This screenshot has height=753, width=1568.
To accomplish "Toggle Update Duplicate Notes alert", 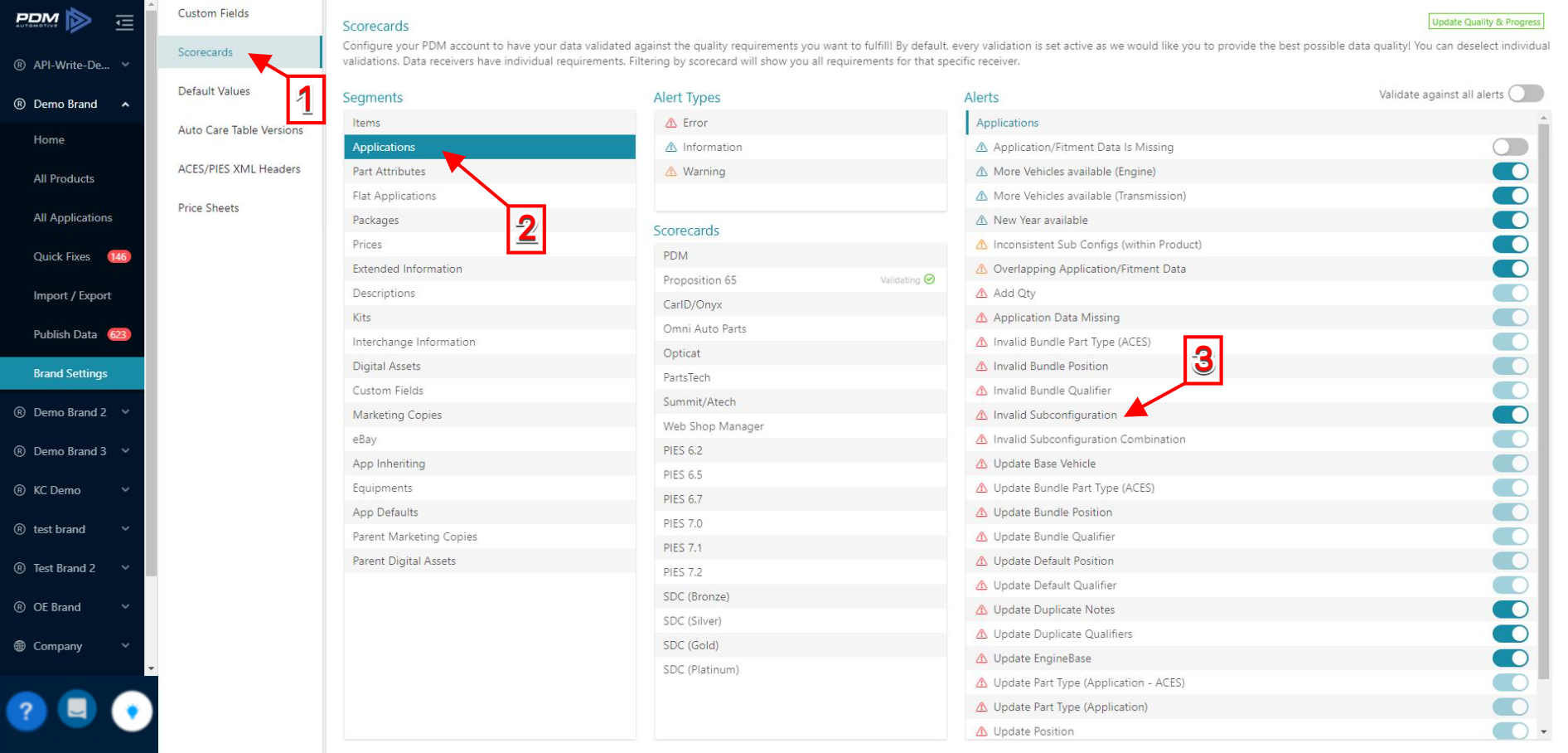I will (1510, 610).
